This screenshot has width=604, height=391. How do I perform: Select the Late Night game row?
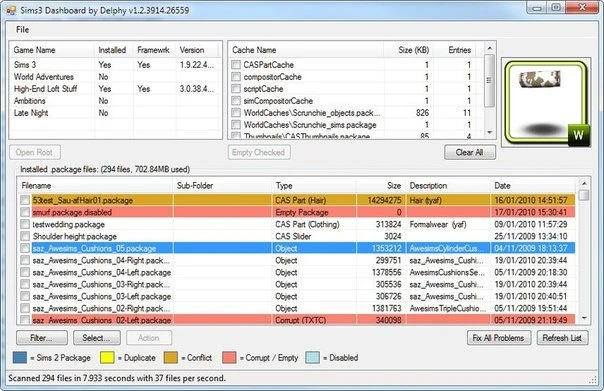(116, 113)
